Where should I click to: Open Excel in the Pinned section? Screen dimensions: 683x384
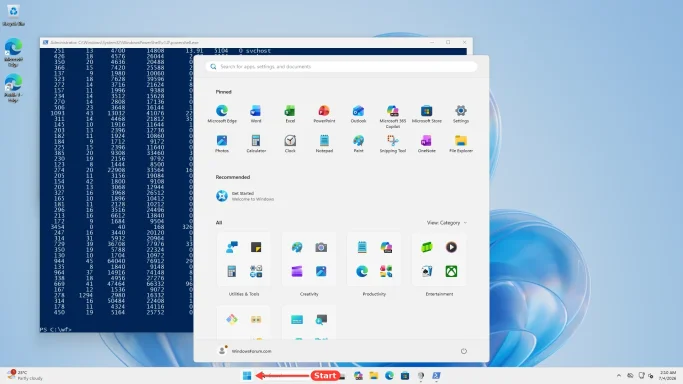tap(290, 114)
